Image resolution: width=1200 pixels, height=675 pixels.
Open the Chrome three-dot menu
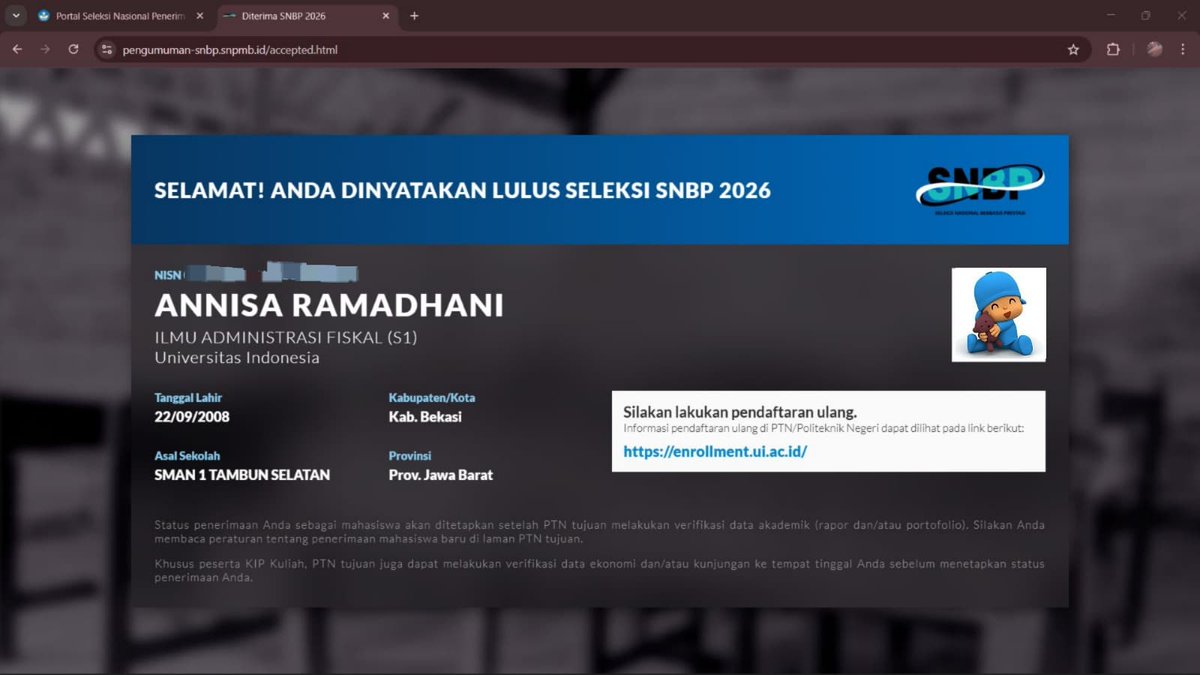coord(1184,49)
